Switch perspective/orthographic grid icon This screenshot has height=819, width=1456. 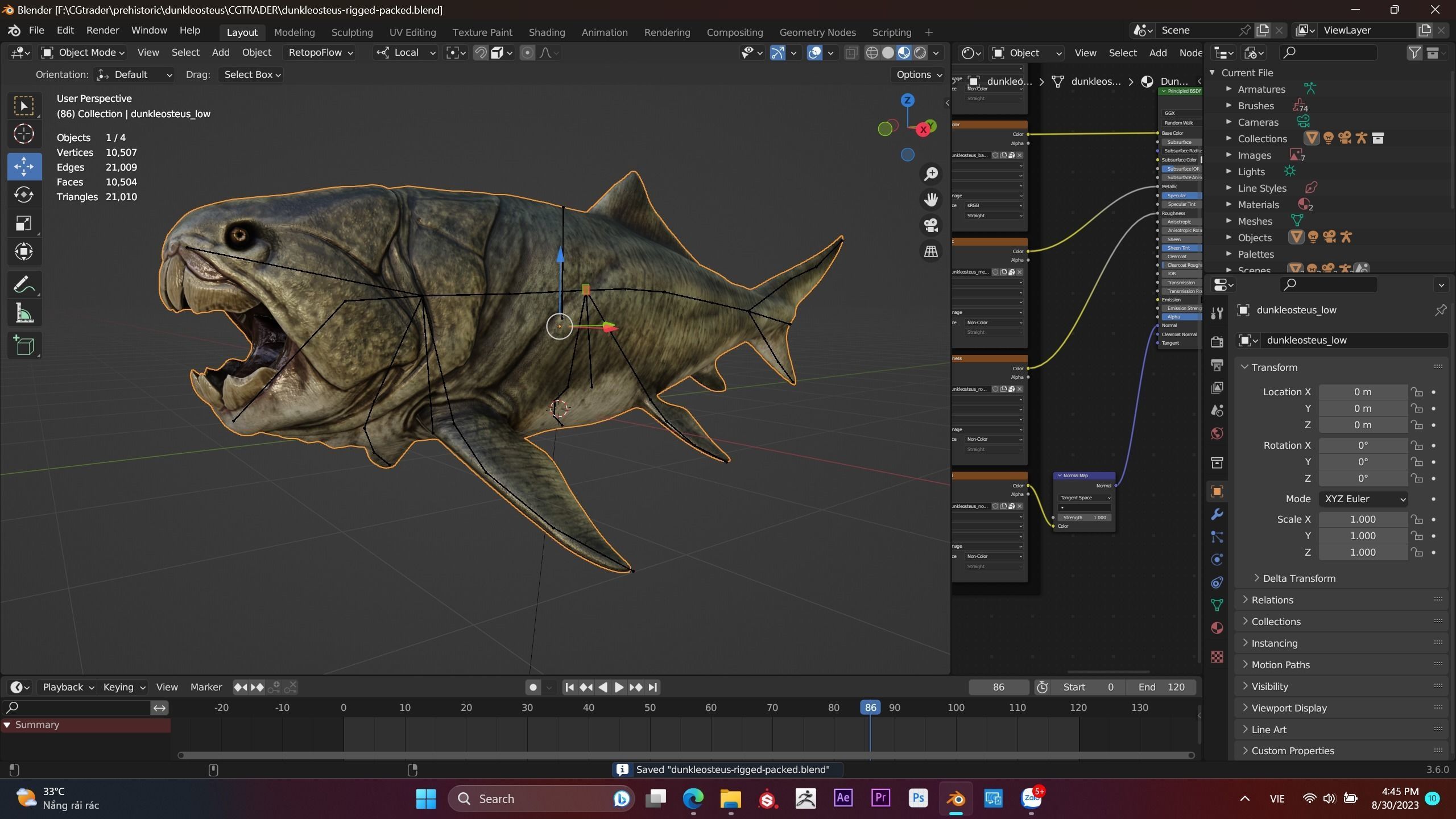[x=931, y=251]
